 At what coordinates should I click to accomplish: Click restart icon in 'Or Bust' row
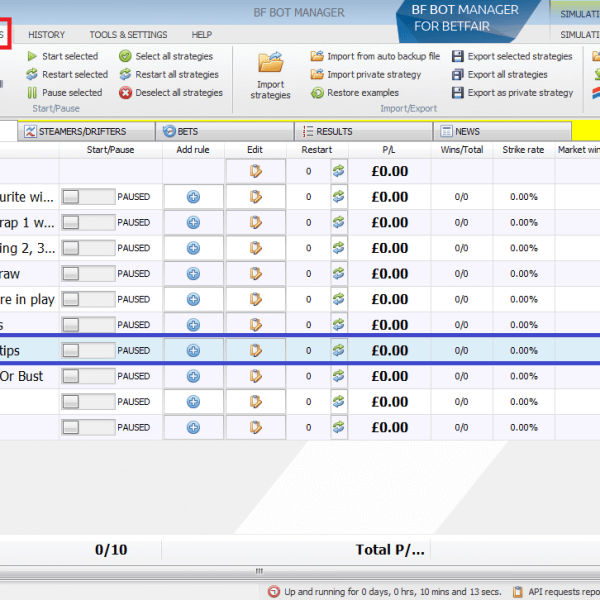(338, 376)
